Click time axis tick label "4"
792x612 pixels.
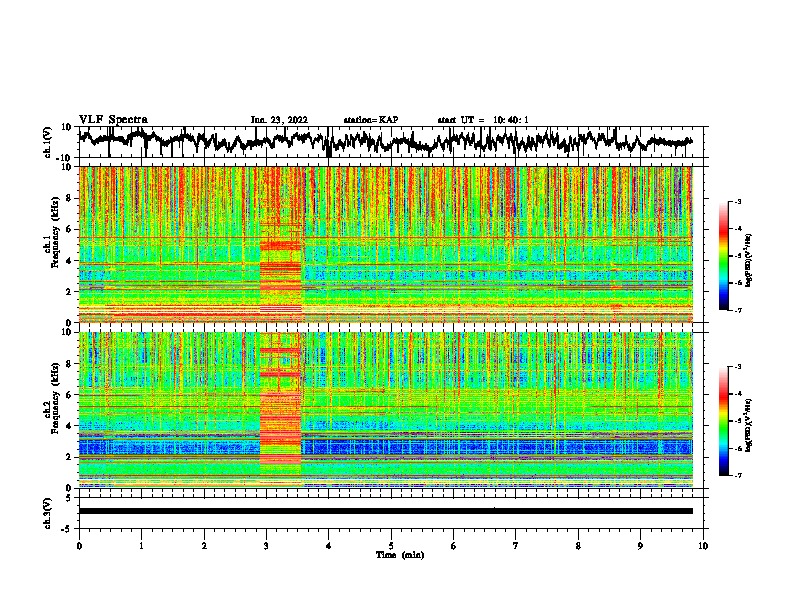[x=328, y=546]
